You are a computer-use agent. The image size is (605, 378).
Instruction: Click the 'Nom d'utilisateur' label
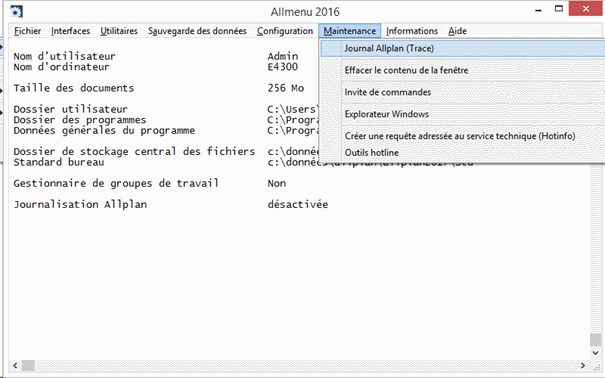pos(64,56)
